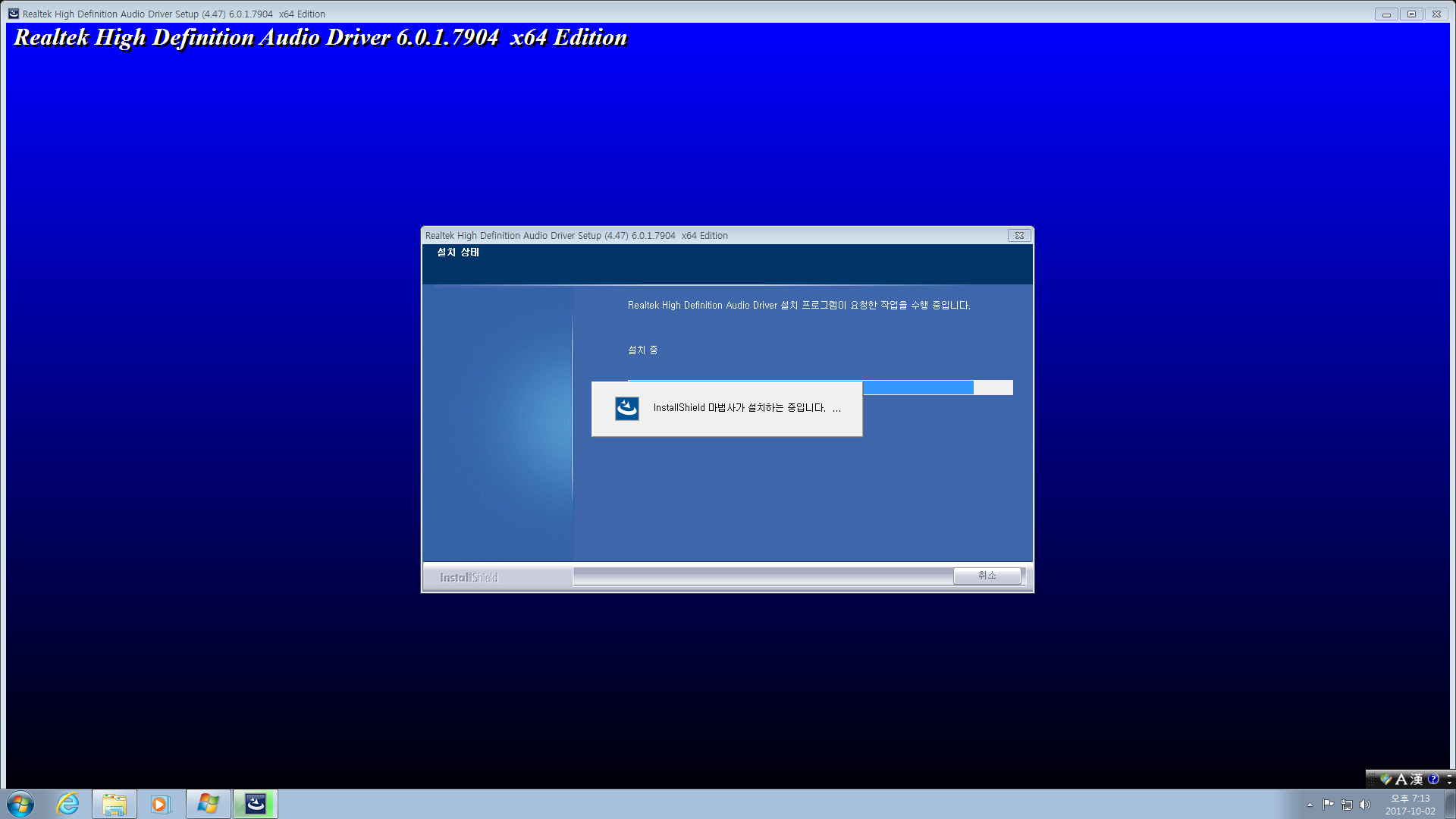Image resolution: width=1456 pixels, height=819 pixels.
Task: Show hidden tray icons arrow
Action: (x=1310, y=805)
